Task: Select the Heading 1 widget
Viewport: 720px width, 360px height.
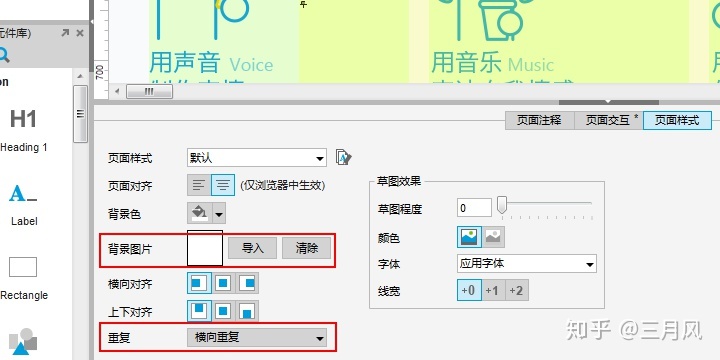Action: click(23, 130)
